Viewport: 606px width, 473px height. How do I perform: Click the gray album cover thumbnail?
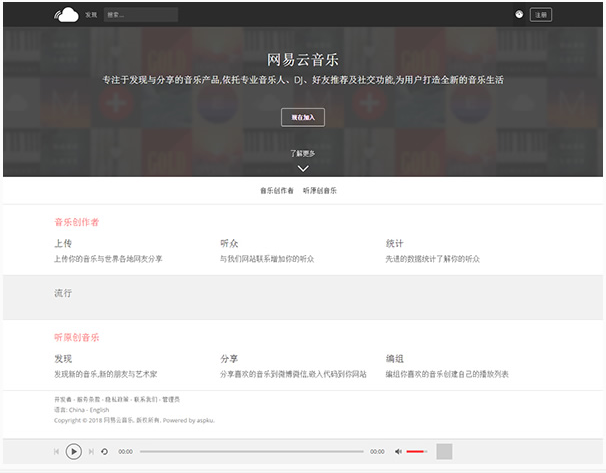pyautogui.click(x=444, y=451)
